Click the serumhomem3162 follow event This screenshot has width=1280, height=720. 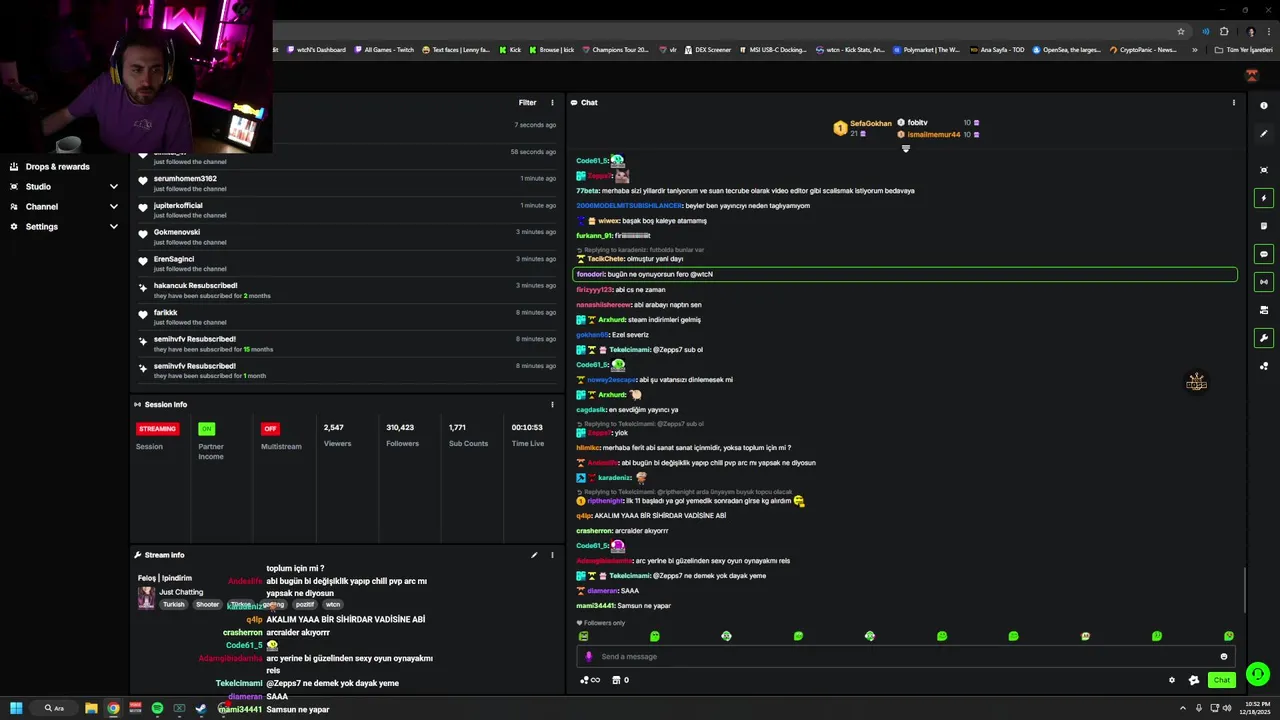[348, 183]
